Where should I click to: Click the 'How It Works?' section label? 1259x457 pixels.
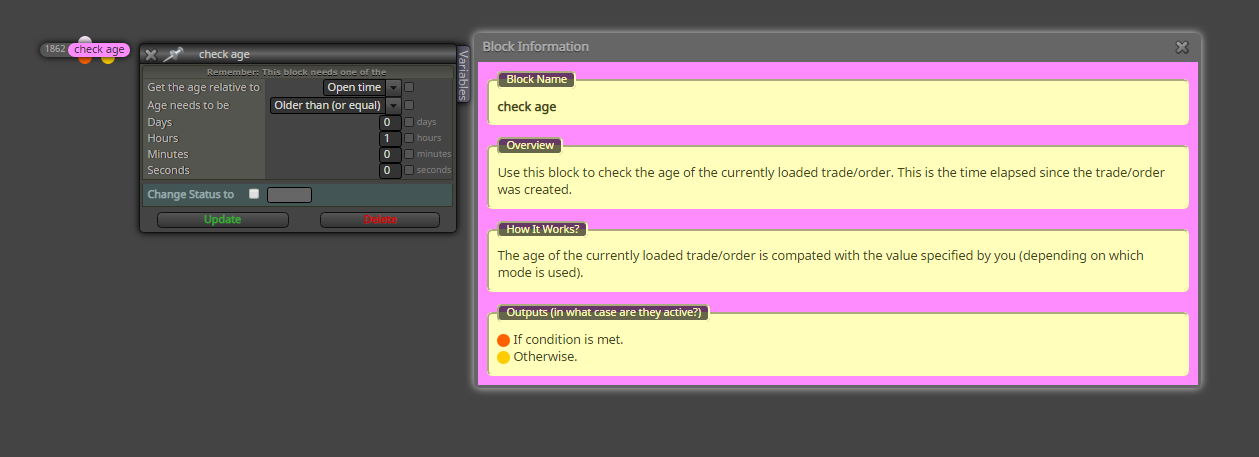pos(543,229)
